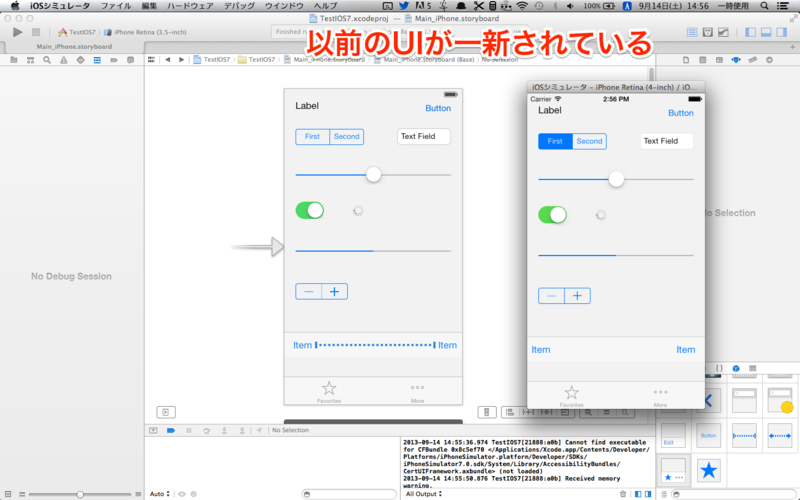Click the simulate location arrow in debug bar
The height and width of the screenshot is (500, 800).
coord(259,430)
